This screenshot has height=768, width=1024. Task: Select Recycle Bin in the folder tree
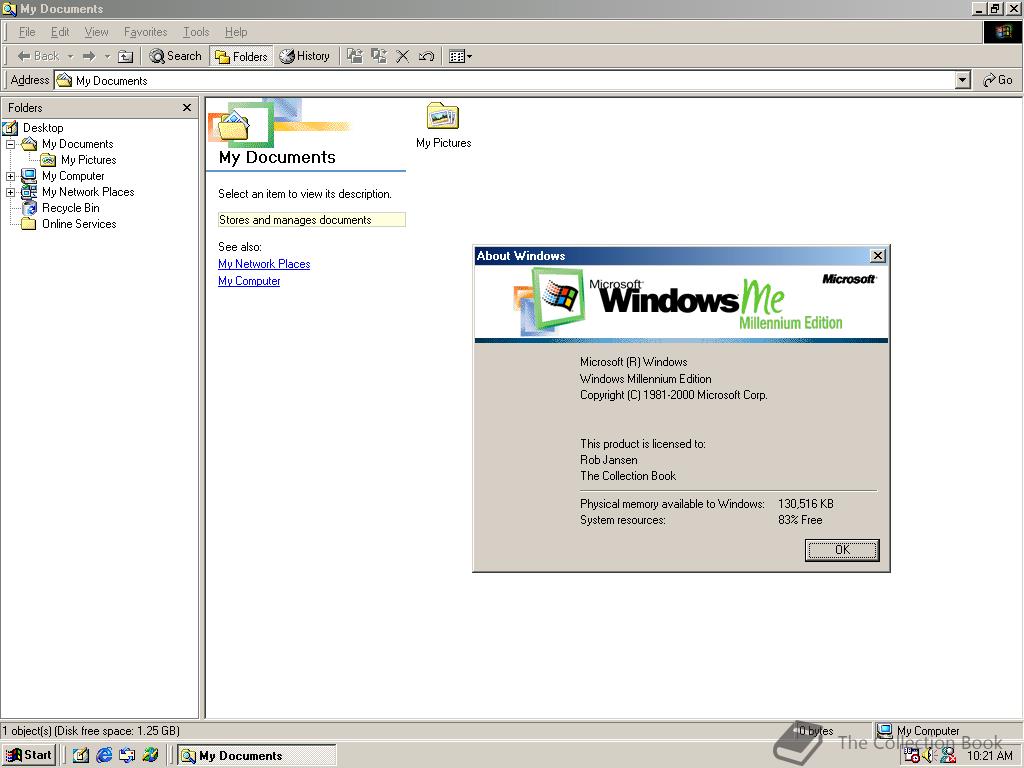[x=71, y=208]
